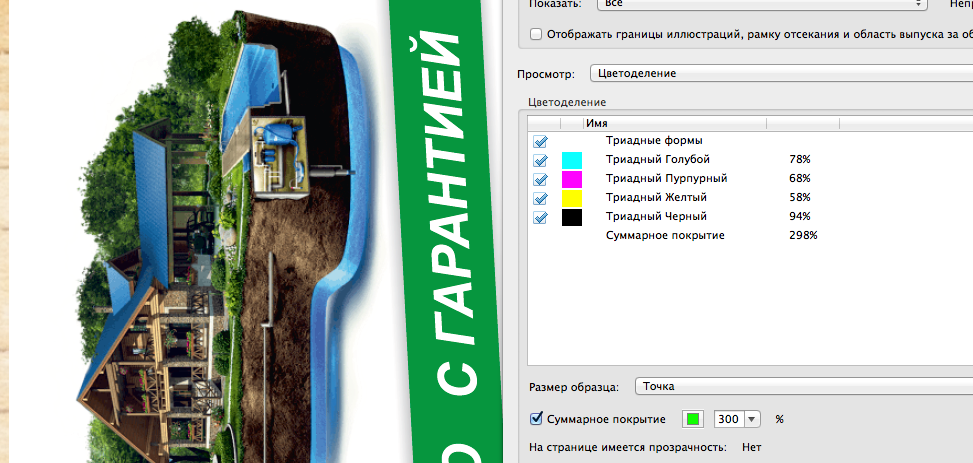Viewport: 973px width, 463px height.
Task: Click the 58% yellow value
Action: (x=800, y=197)
